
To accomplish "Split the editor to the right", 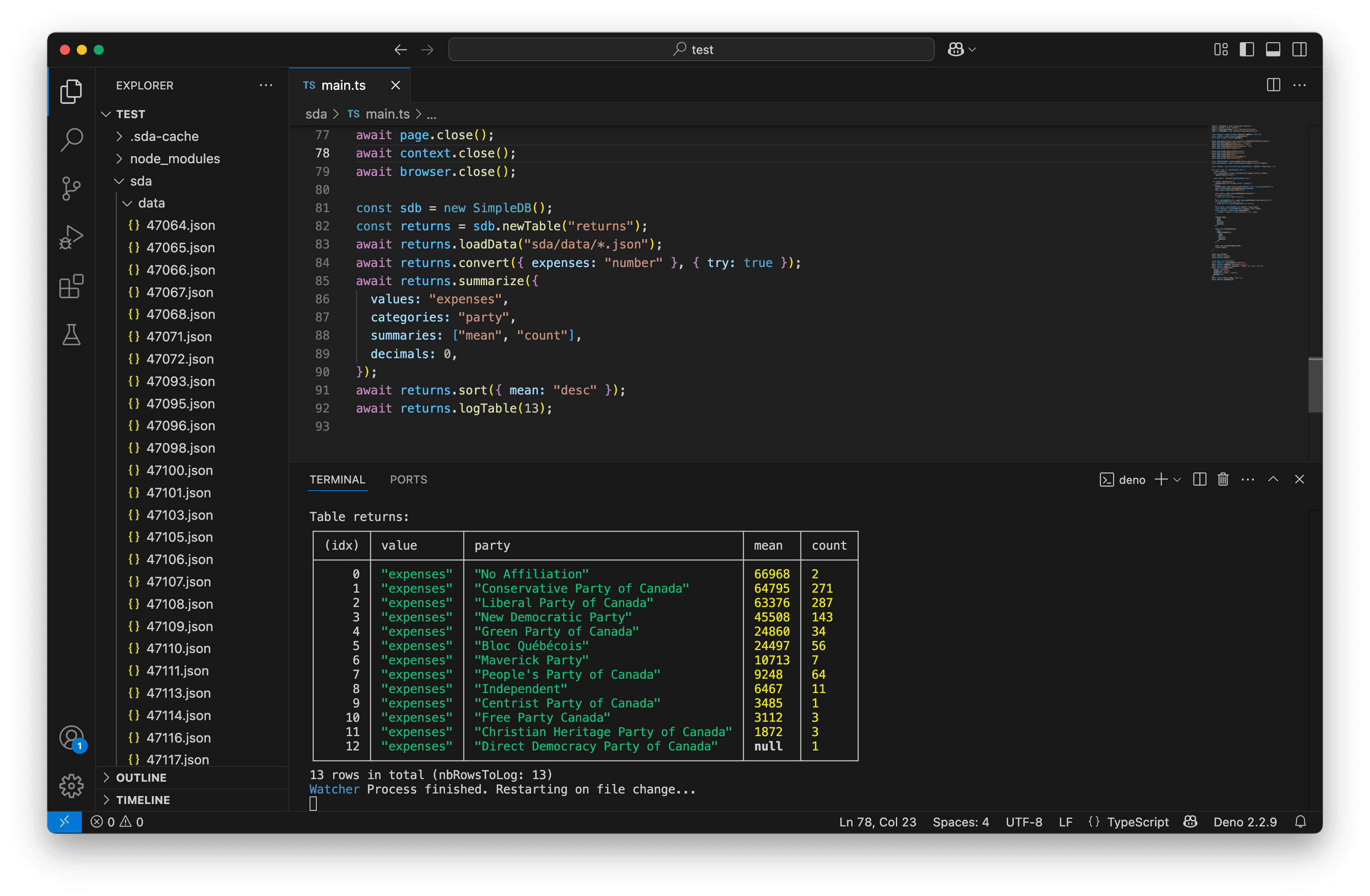I will [1273, 85].
